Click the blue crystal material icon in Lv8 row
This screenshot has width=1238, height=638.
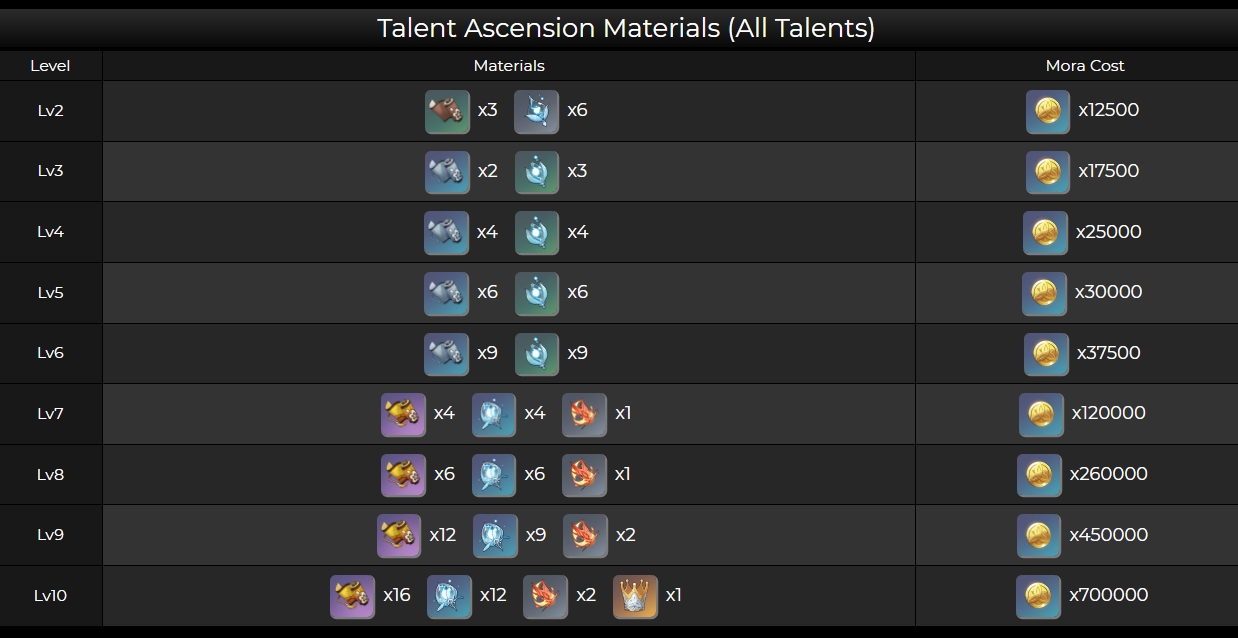click(x=494, y=475)
